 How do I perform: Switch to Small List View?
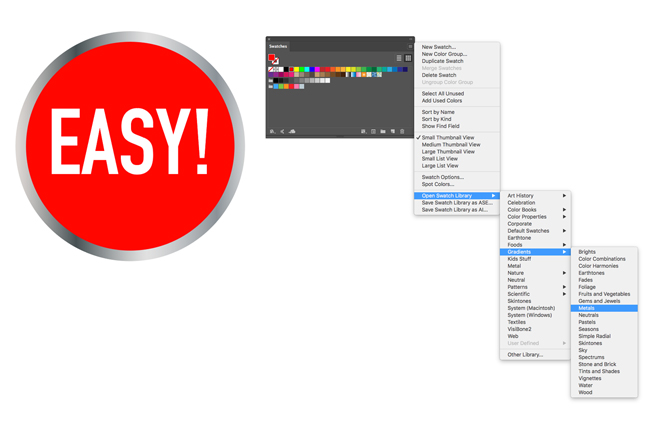point(440,159)
